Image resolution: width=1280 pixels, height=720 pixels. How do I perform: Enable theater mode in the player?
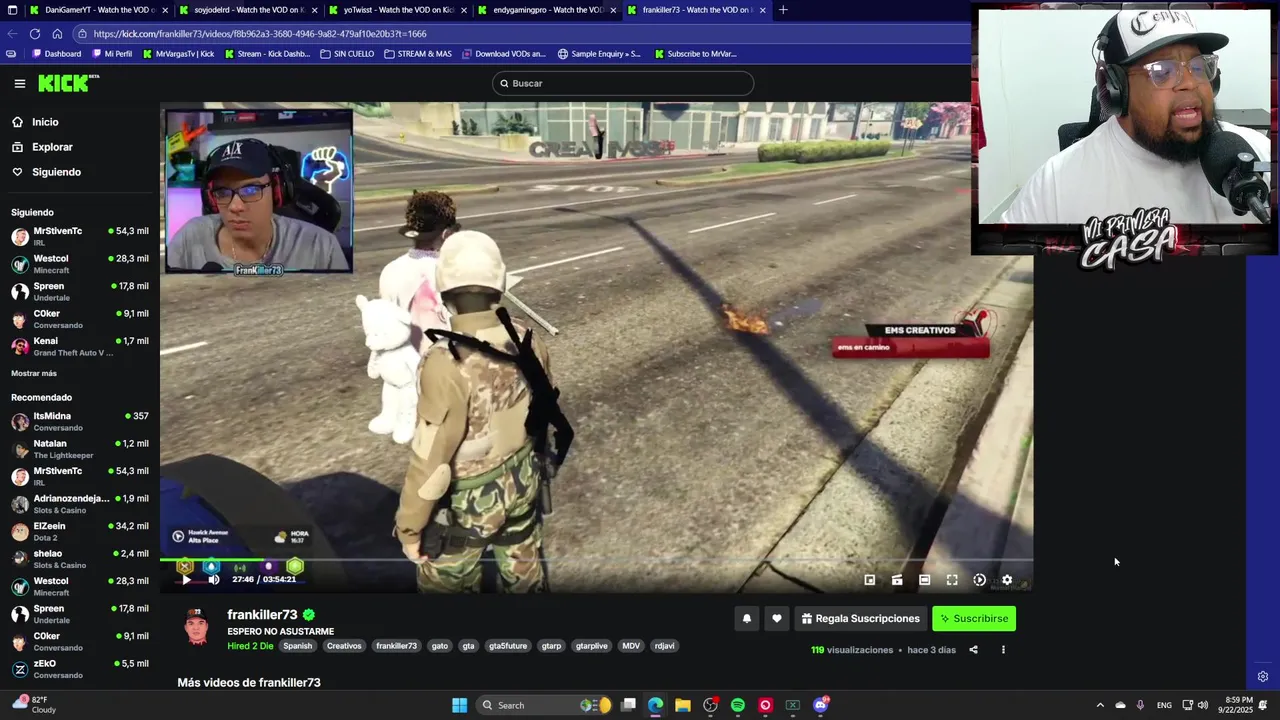[925, 580]
